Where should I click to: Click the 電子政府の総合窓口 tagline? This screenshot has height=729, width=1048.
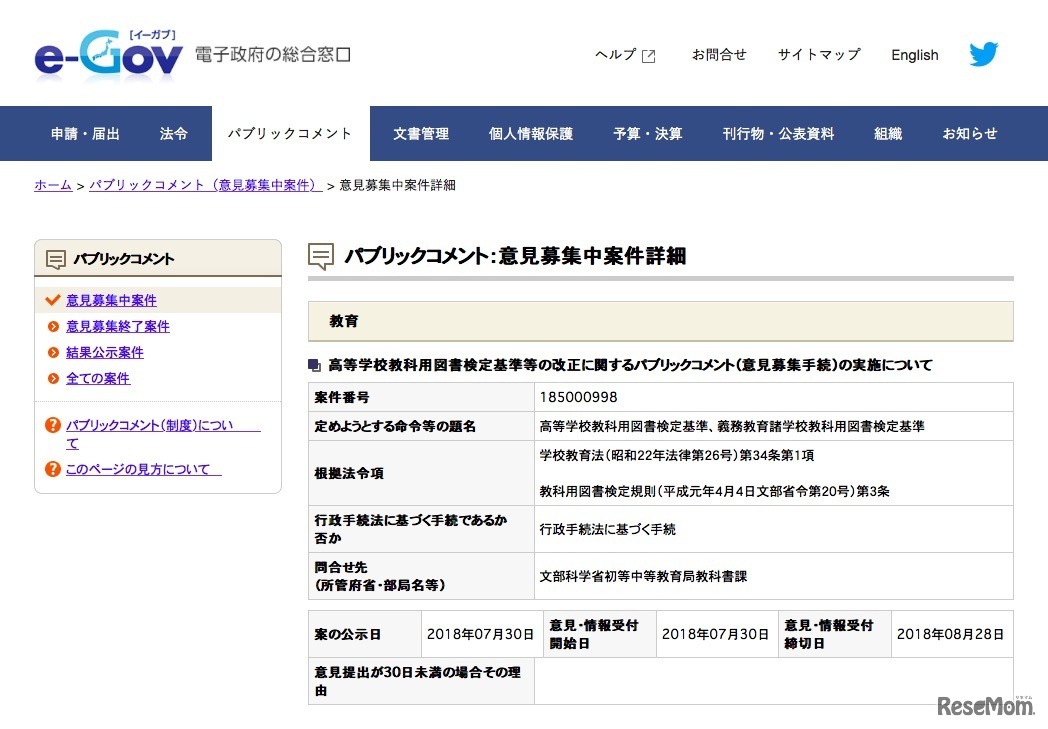pos(273,55)
